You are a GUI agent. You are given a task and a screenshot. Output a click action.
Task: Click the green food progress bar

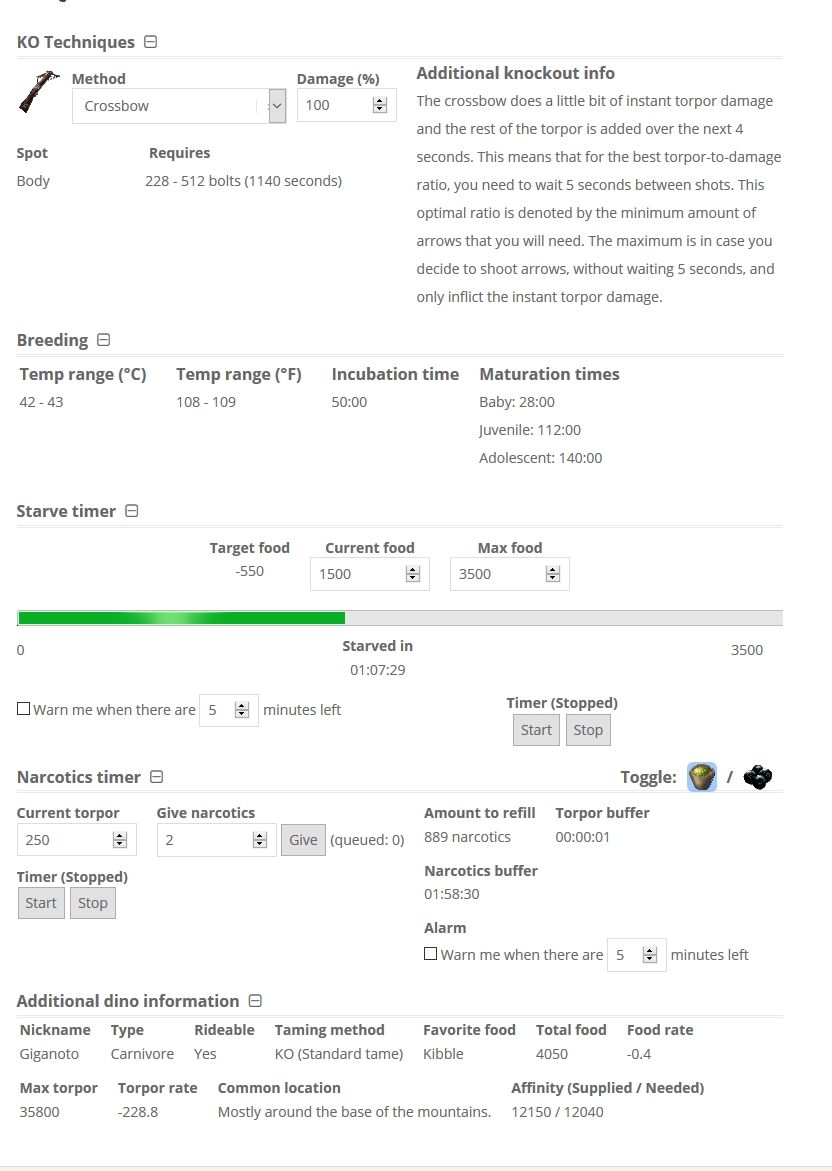pos(181,618)
